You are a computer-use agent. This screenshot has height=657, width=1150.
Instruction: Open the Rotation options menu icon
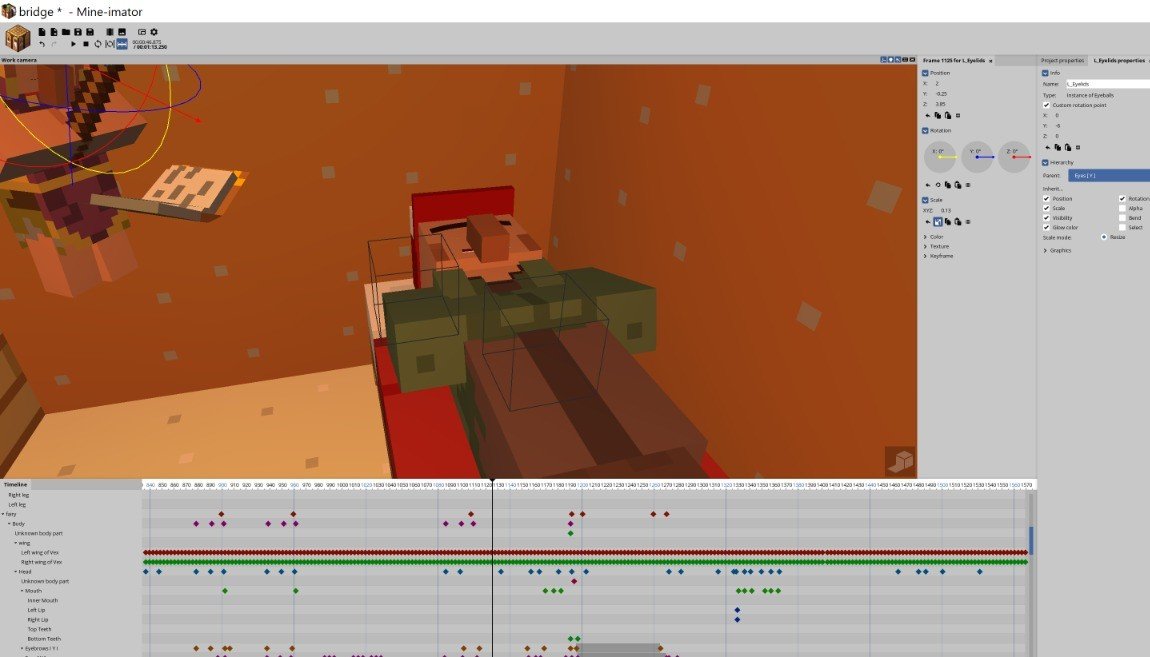coord(968,185)
